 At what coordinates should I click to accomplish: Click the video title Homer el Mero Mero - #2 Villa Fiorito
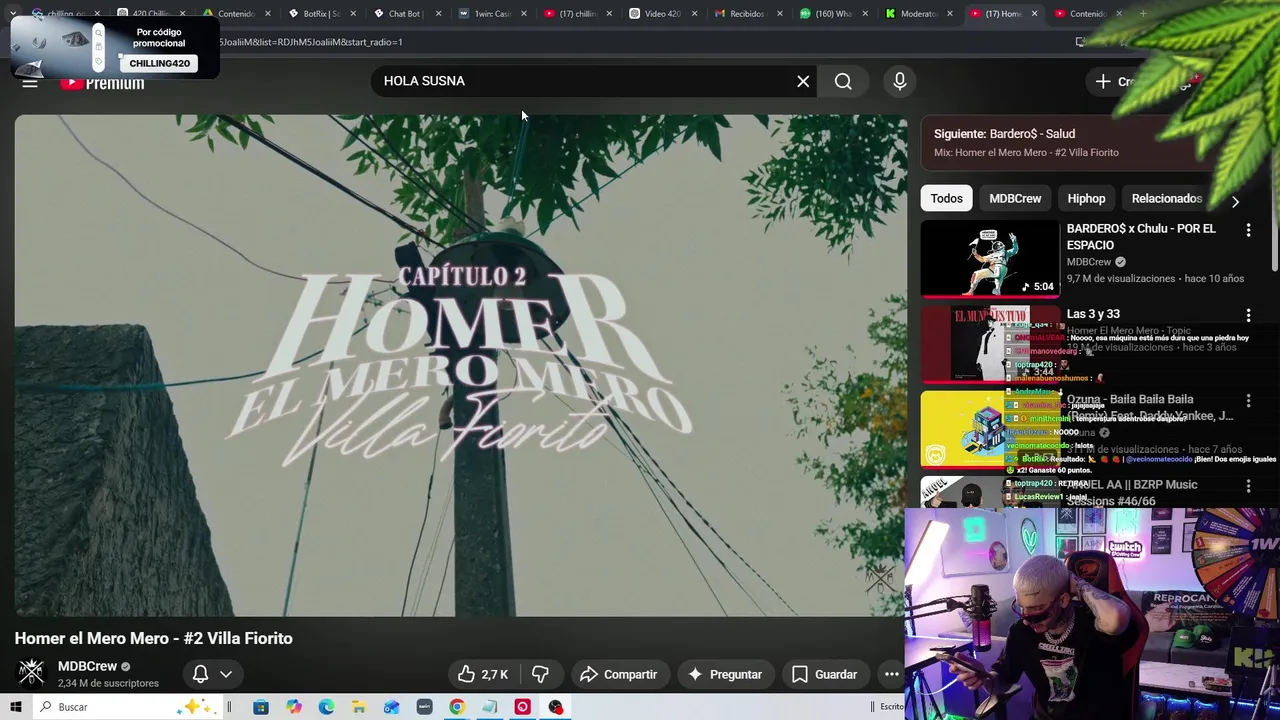153,638
